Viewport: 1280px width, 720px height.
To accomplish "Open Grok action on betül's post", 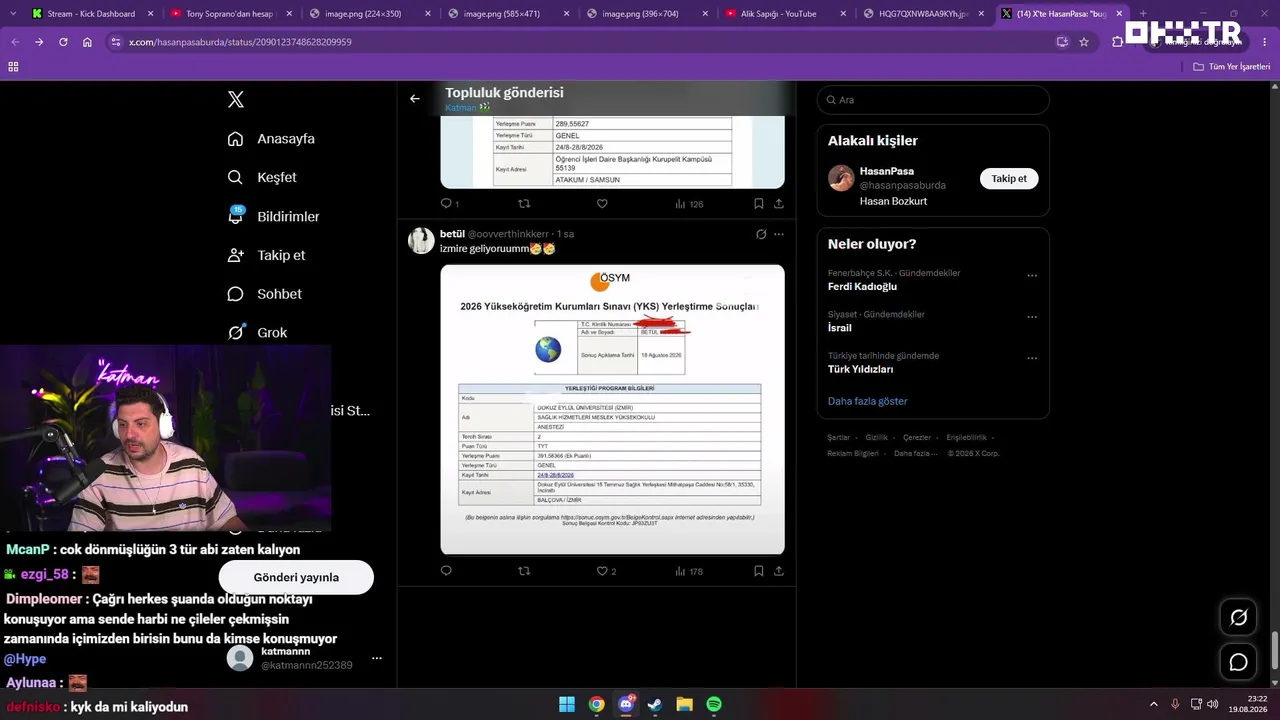I will (761, 234).
